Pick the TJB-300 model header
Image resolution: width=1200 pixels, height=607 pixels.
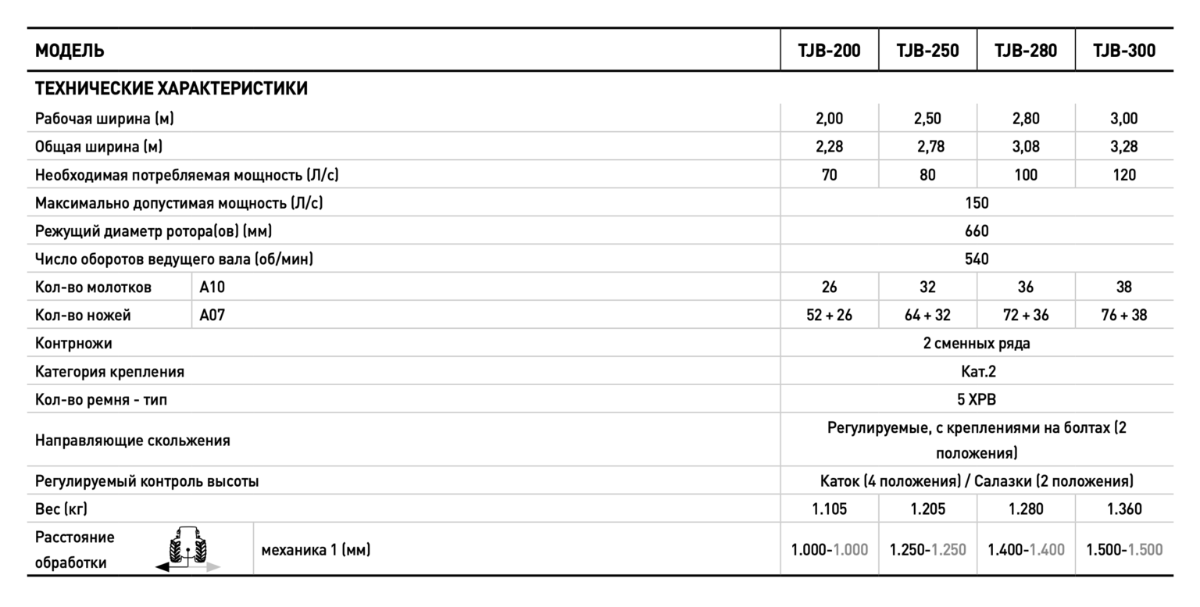[x=1123, y=50]
